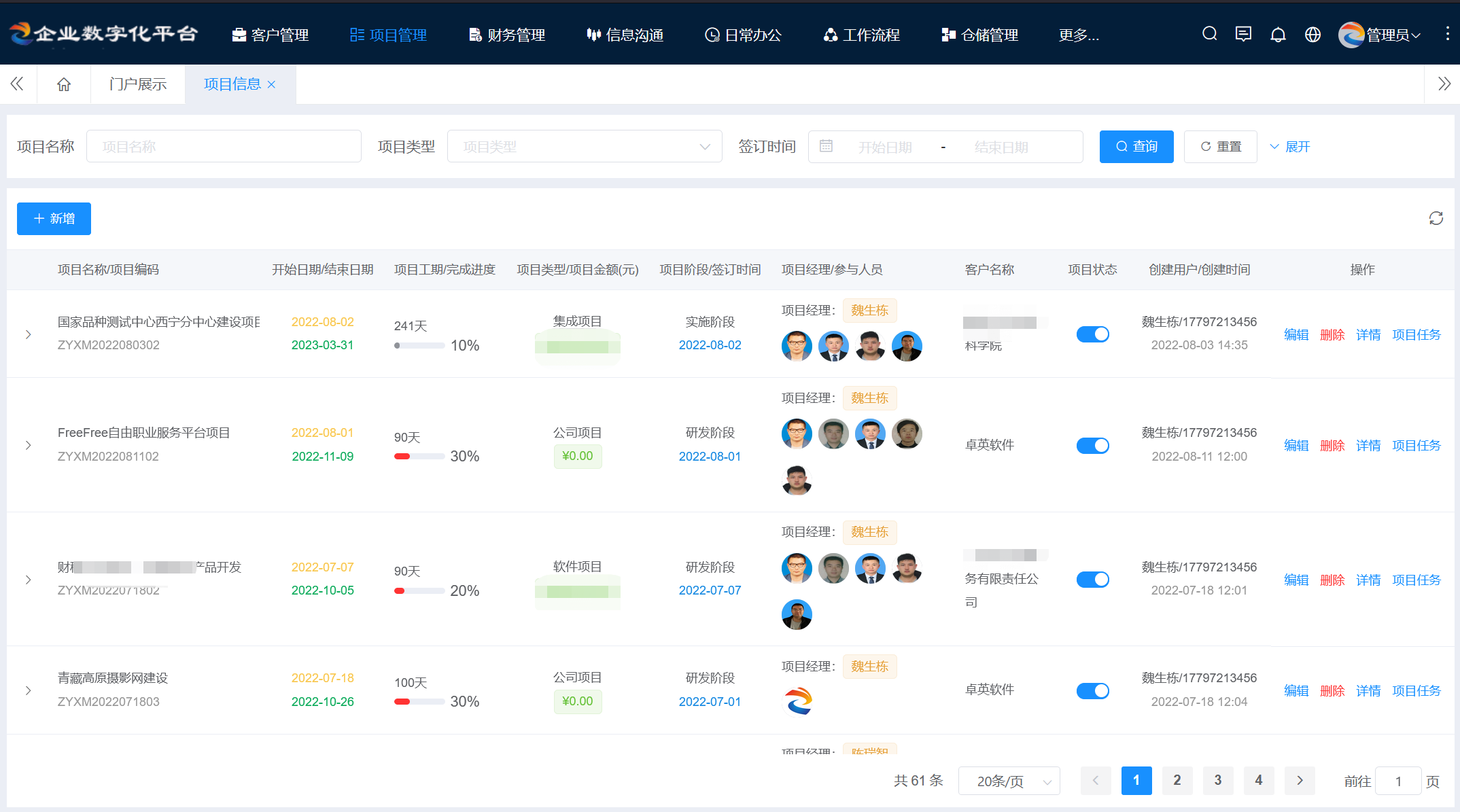This screenshot has width=1460, height=812.
Task: Disable project status for 青藏高原摄影网建设
Action: pyautogui.click(x=1092, y=690)
